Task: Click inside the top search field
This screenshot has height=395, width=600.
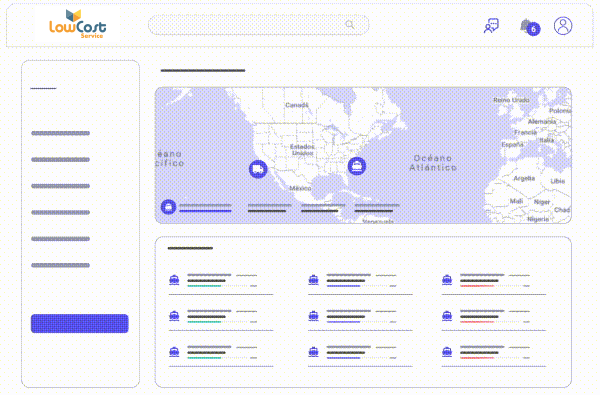Action: pyautogui.click(x=259, y=25)
